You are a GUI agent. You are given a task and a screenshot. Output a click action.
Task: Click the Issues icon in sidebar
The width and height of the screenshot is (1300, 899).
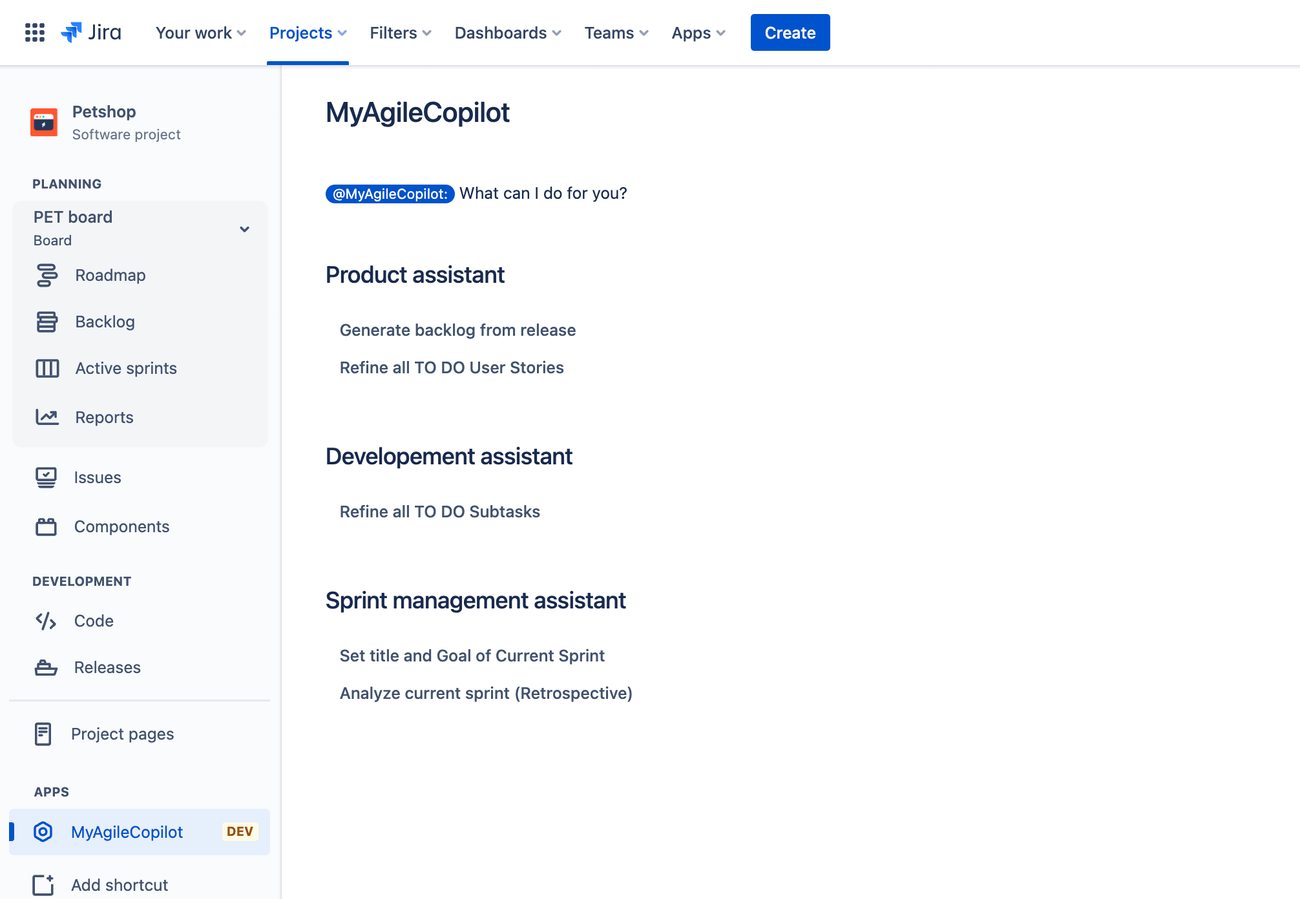46,478
